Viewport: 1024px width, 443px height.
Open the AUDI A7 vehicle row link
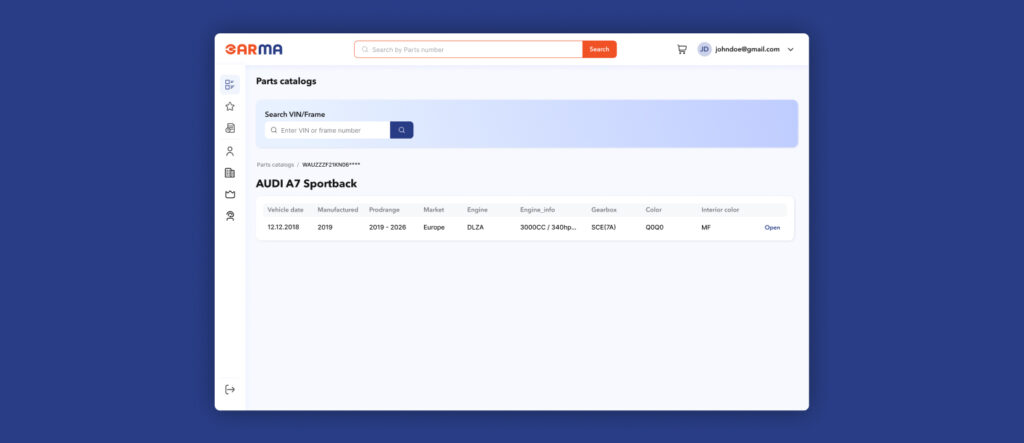point(772,228)
